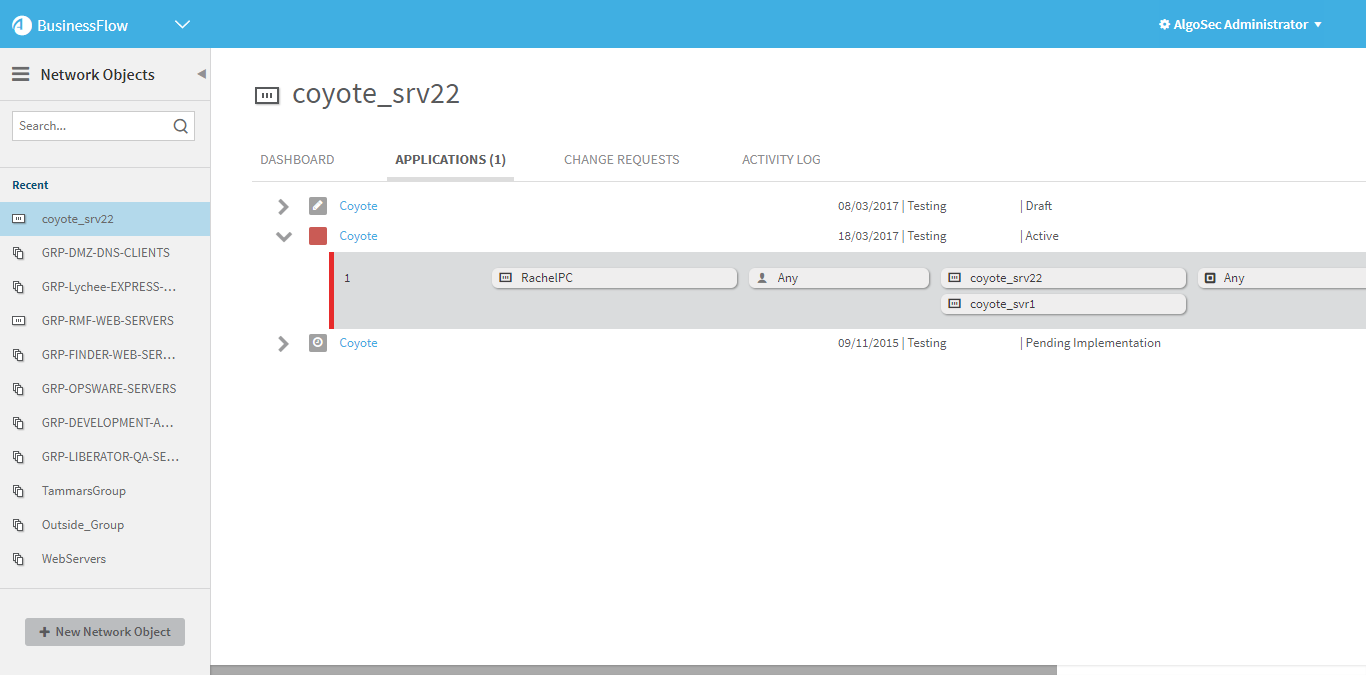Image resolution: width=1366 pixels, height=675 pixels.
Task: Click the host icon next to RachelPC
Action: click(505, 278)
